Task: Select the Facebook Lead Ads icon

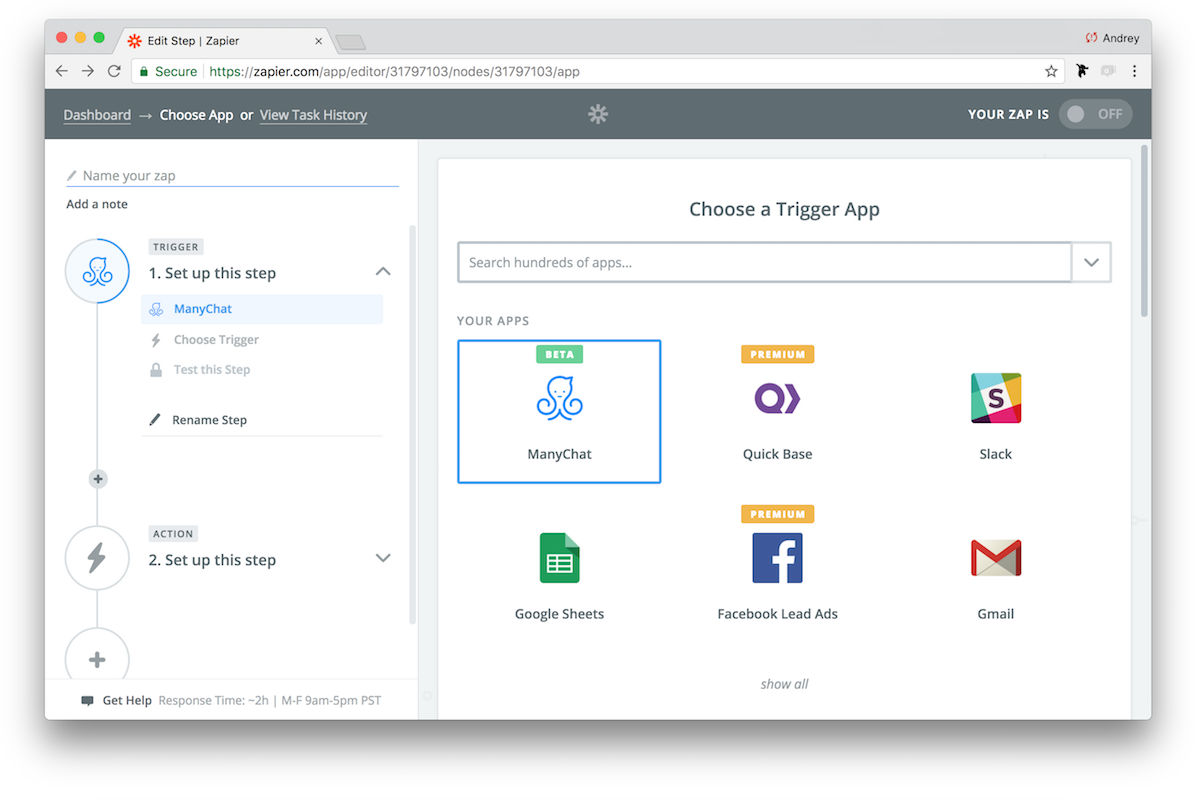Action: [x=777, y=557]
